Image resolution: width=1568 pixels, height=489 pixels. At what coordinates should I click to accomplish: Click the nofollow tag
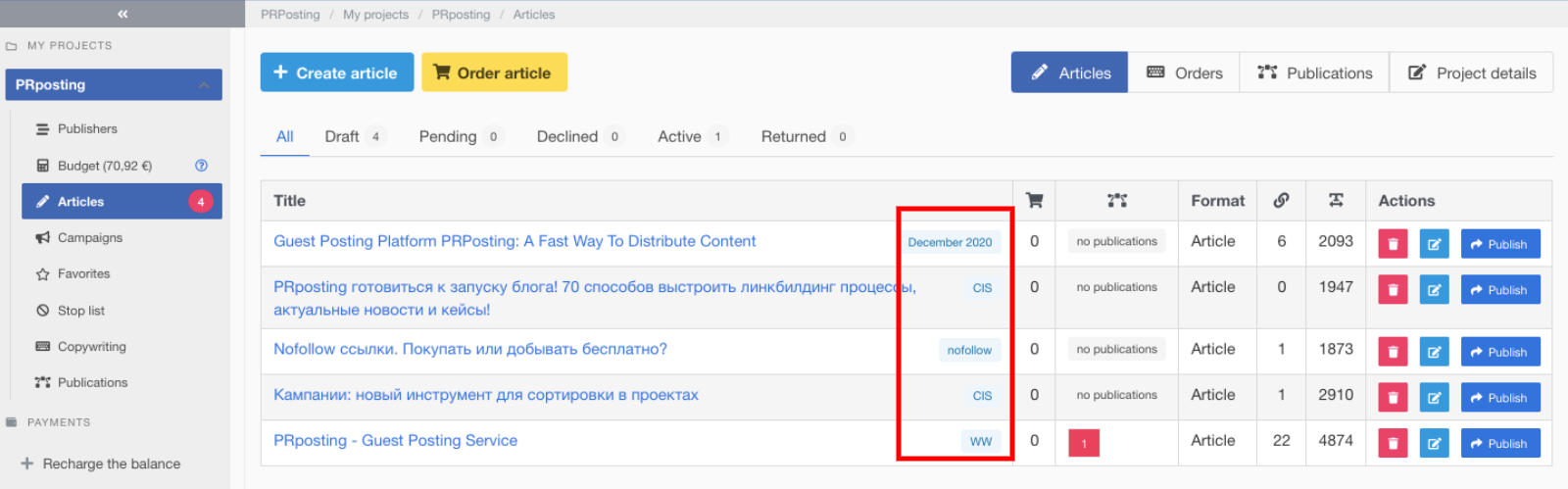click(x=969, y=350)
